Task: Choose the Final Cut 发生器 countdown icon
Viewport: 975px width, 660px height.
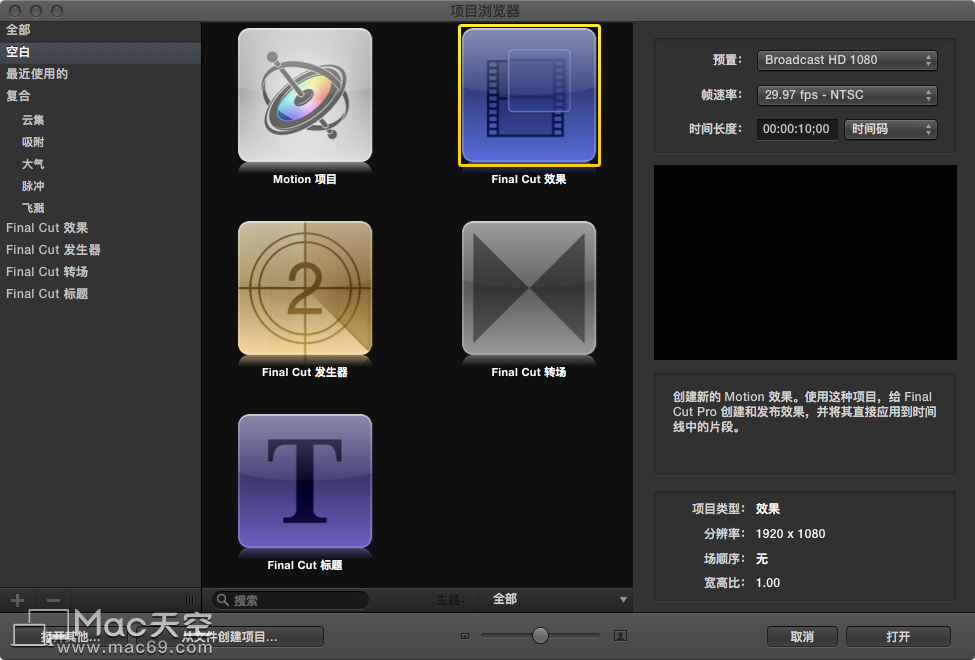Action: [x=305, y=288]
